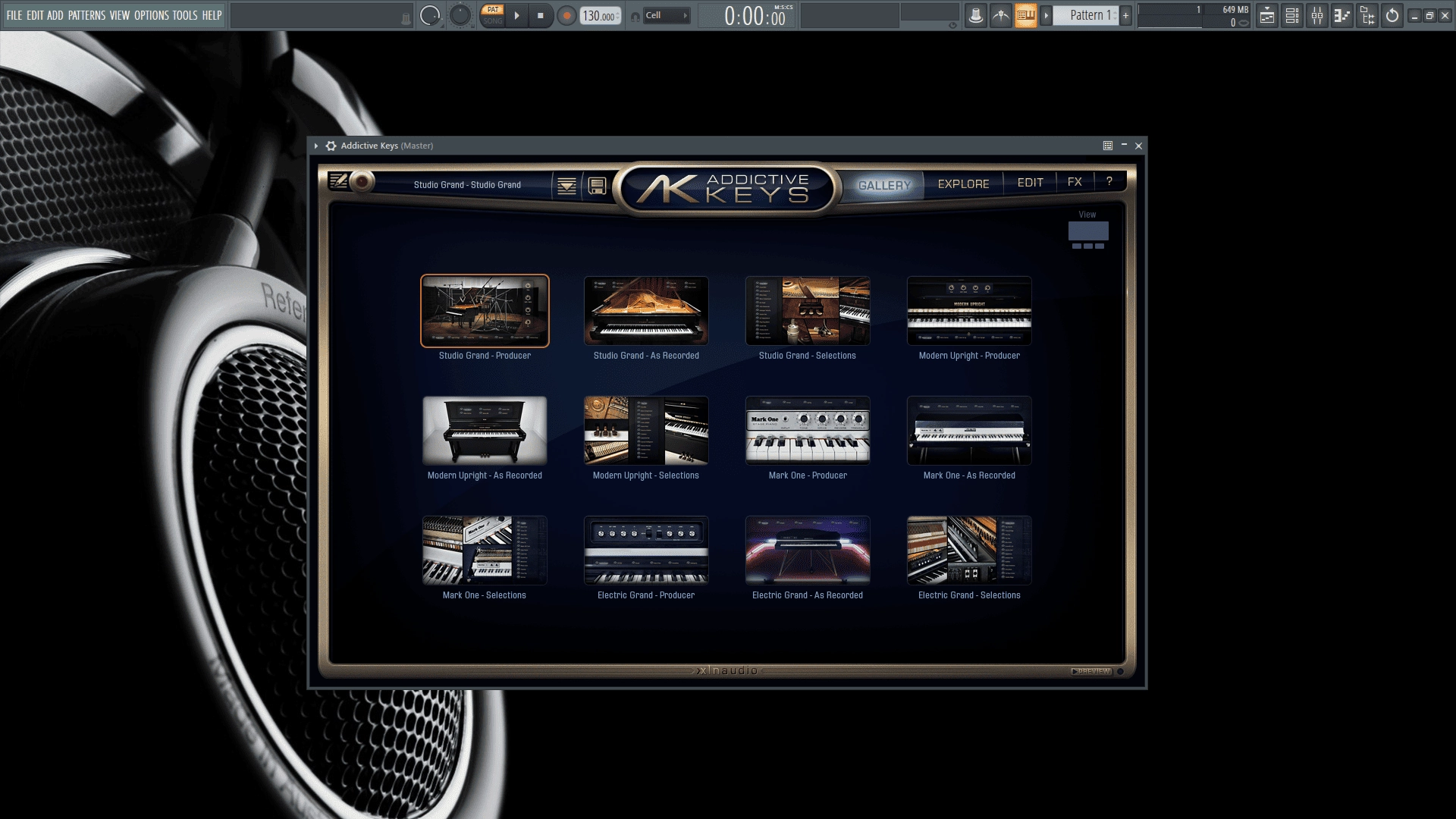This screenshot has height=819, width=1456.
Task: Click the main pitch knob
Action: click(x=460, y=15)
